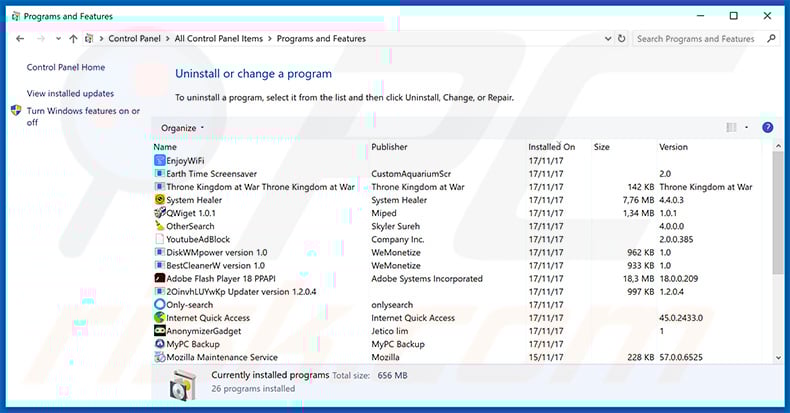Click the OtherSearch broom icon
The height and width of the screenshot is (413, 790).
160,226
